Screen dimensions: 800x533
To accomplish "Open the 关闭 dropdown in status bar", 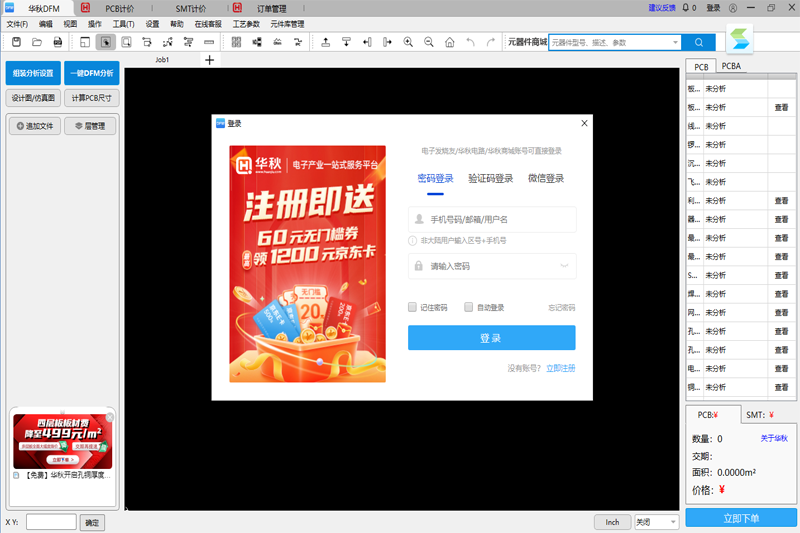I will click(x=657, y=522).
